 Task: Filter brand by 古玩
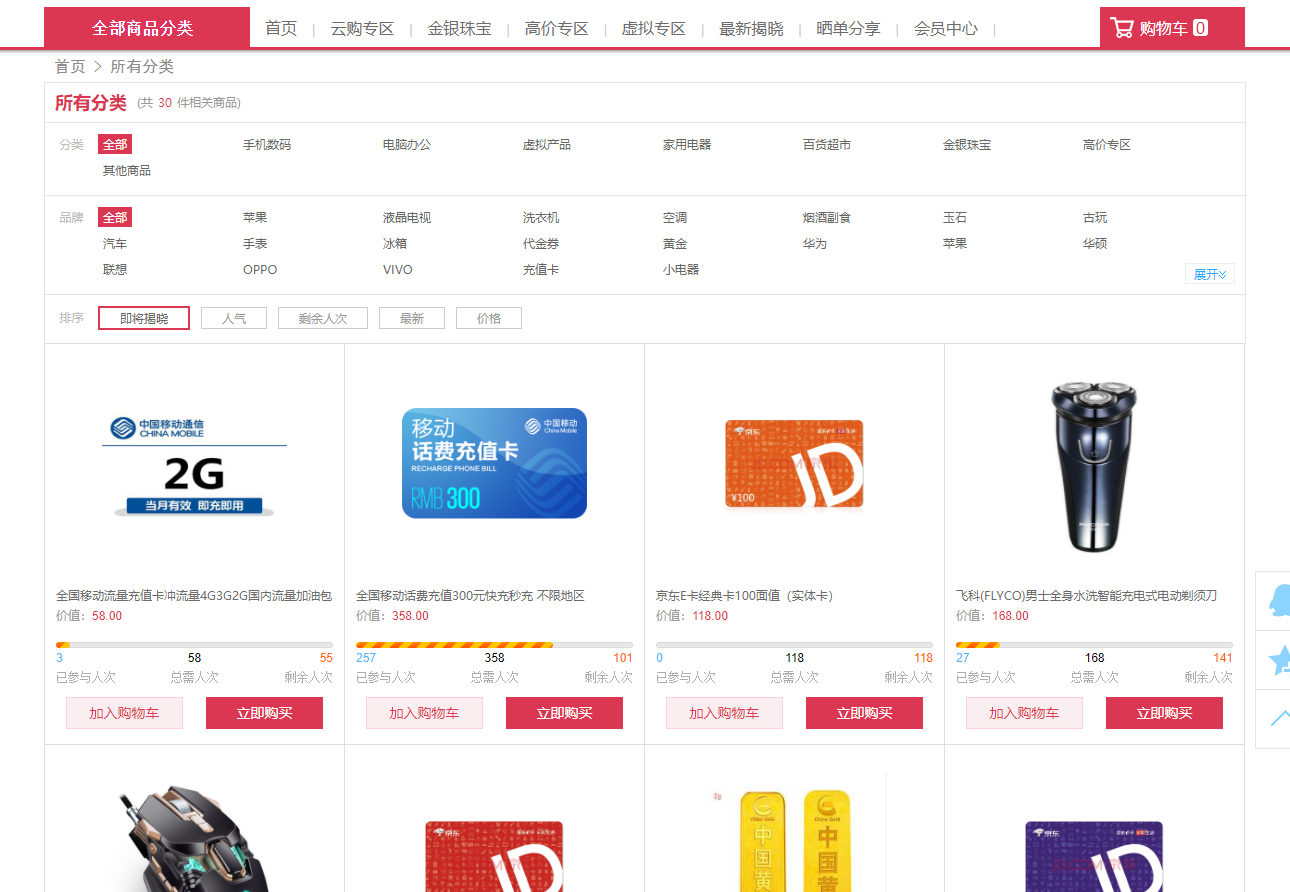[1095, 217]
